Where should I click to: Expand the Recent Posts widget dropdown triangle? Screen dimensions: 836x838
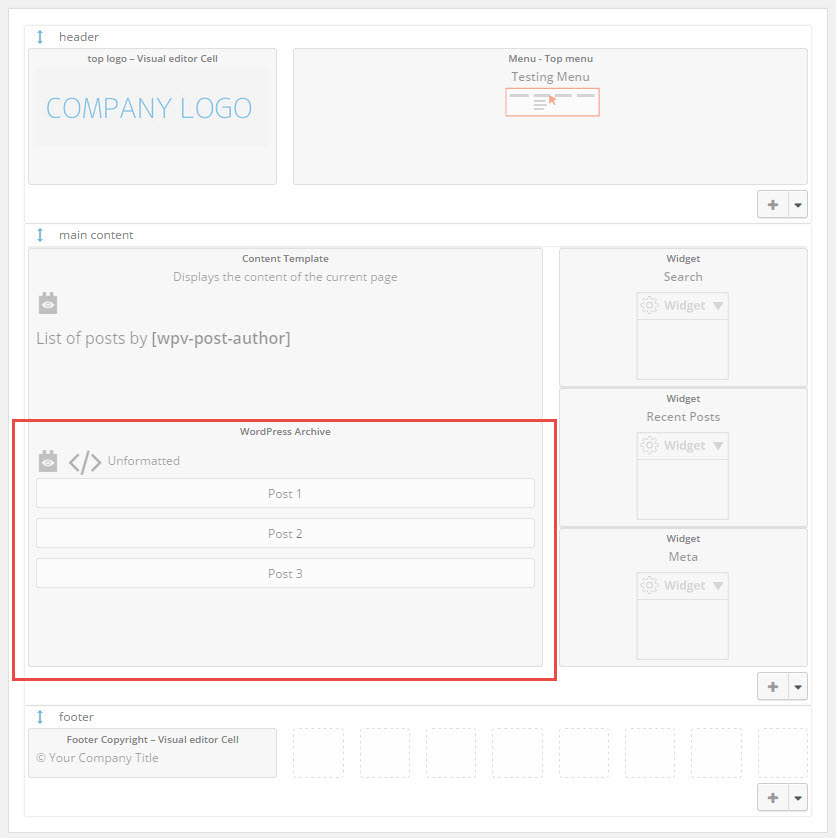[x=718, y=446]
